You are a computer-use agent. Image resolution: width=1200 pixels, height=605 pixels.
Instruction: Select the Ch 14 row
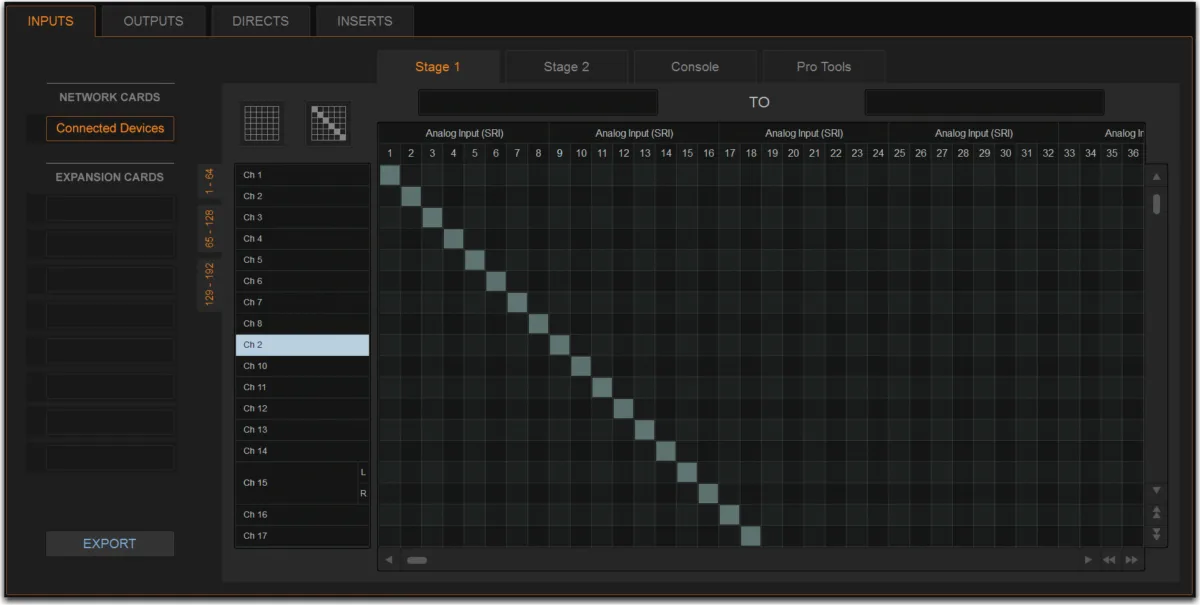pos(302,451)
